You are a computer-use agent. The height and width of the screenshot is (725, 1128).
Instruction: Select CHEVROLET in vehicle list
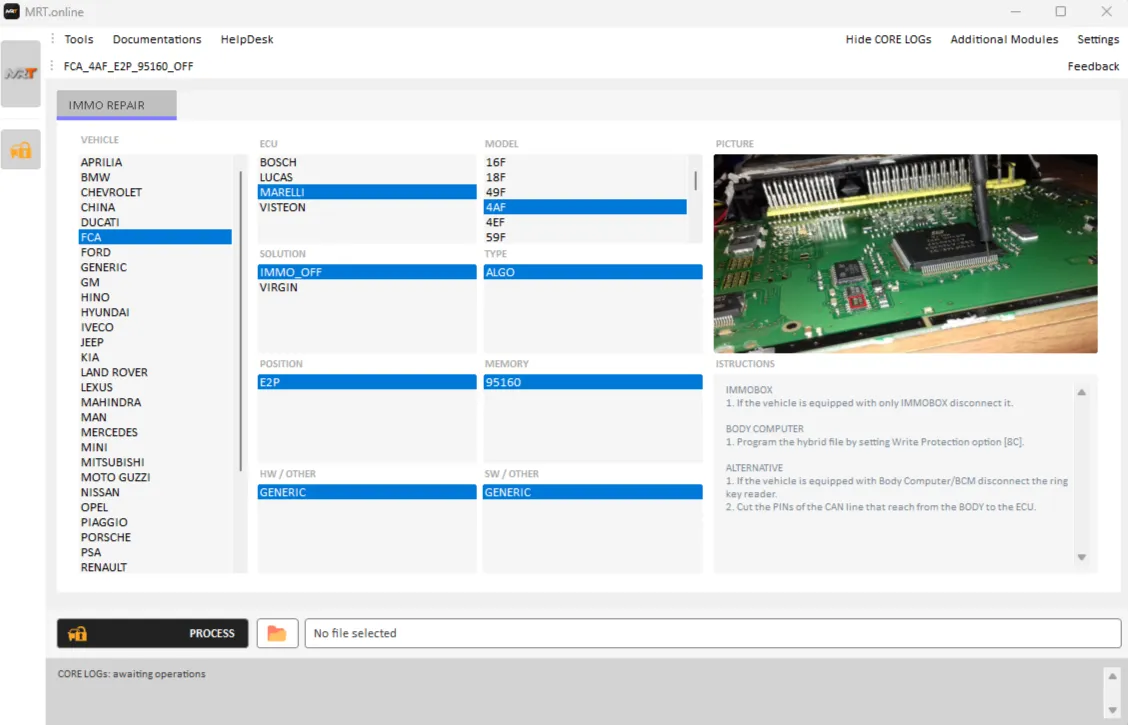click(155, 193)
